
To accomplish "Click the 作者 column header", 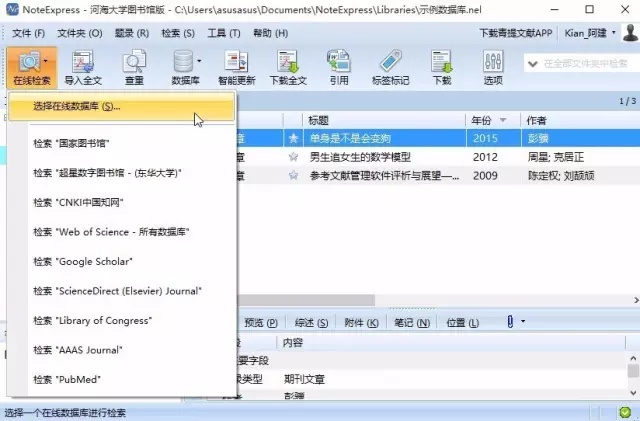I will (x=580, y=120).
